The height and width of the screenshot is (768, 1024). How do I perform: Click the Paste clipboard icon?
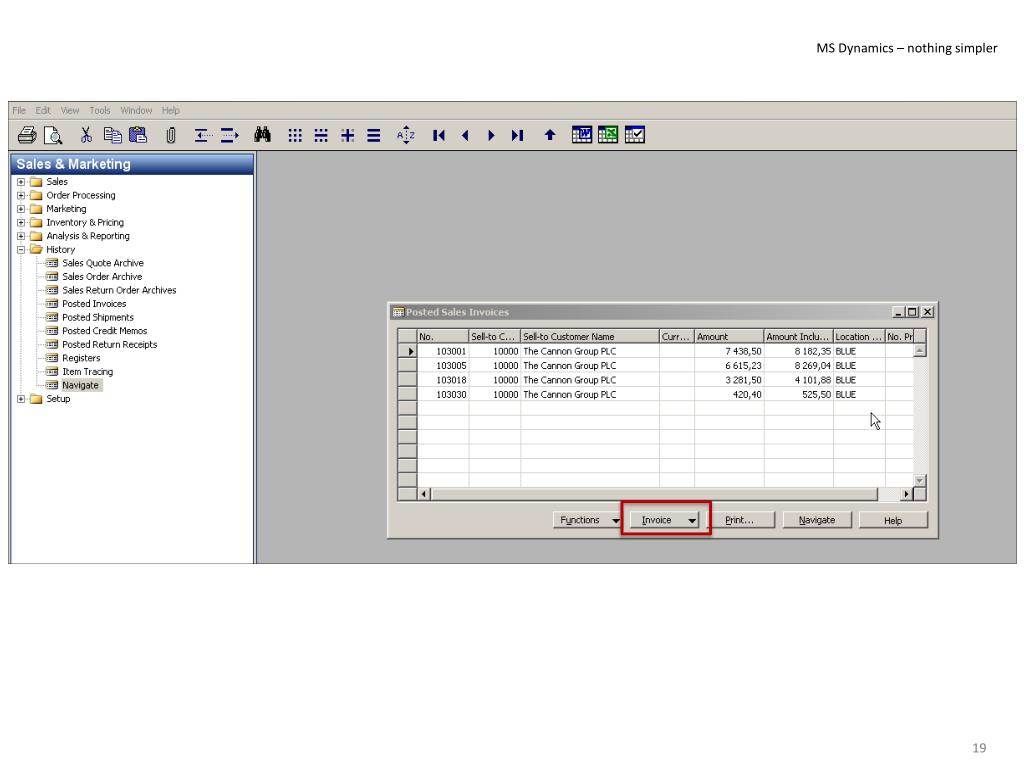click(138, 135)
